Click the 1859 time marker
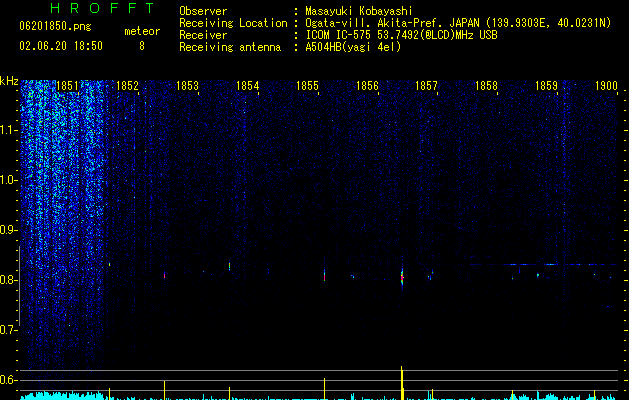The height and width of the screenshot is (400, 629). (x=546, y=86)
